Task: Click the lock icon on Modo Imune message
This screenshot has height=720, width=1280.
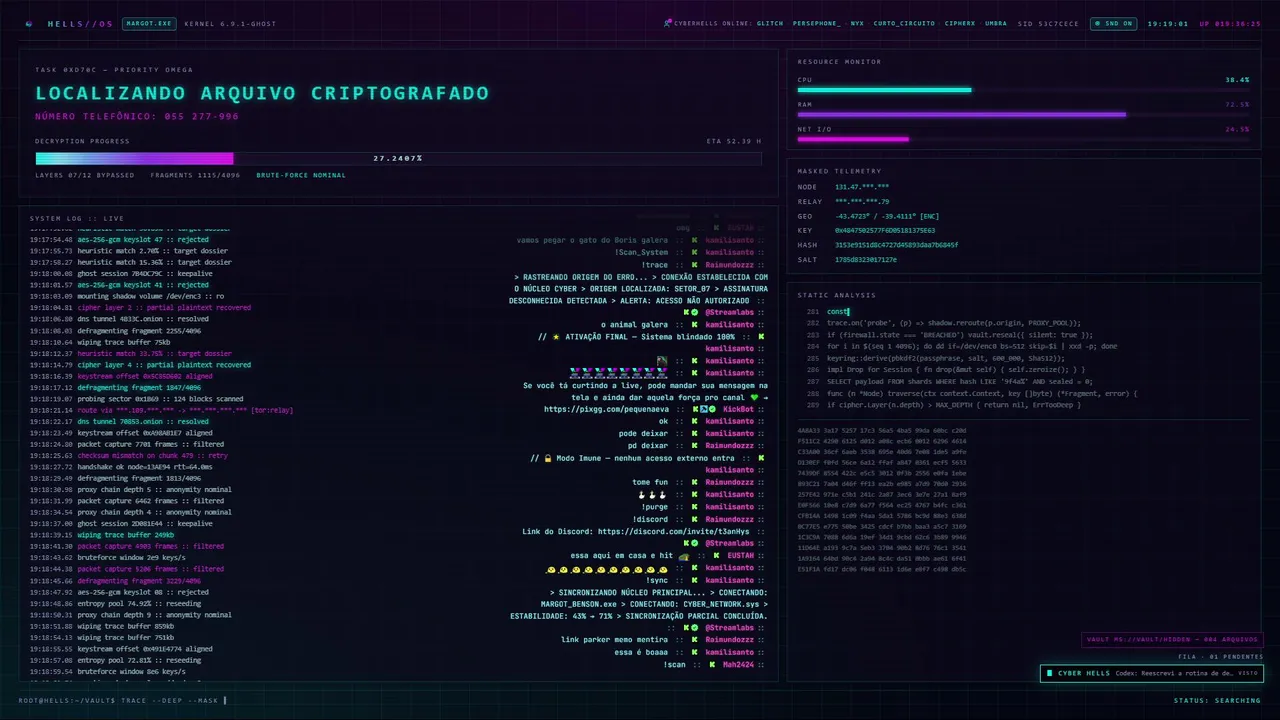Action: [548, 458]
